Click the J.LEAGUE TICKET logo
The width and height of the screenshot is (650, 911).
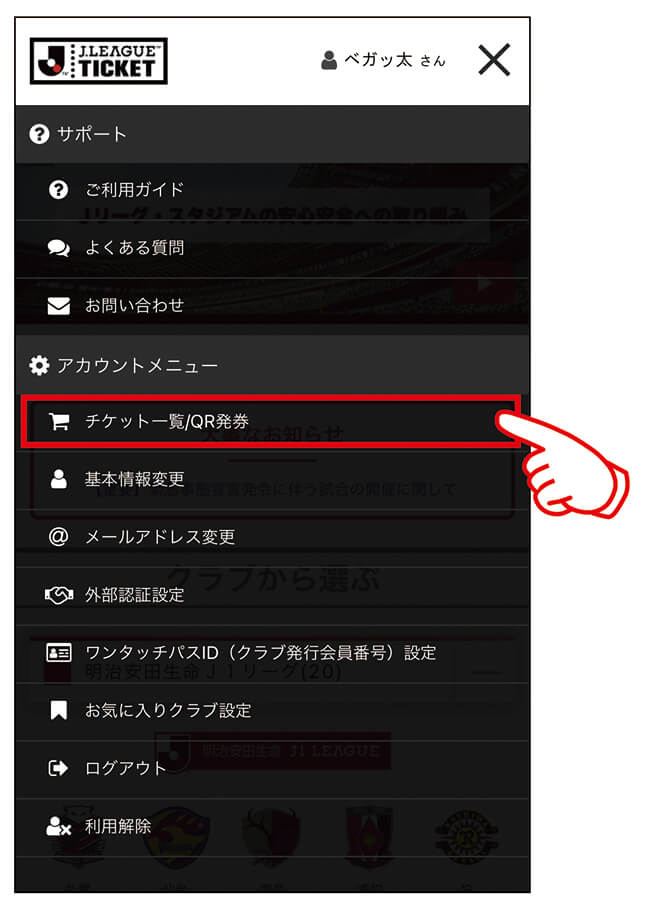click(x=99, y=61)
